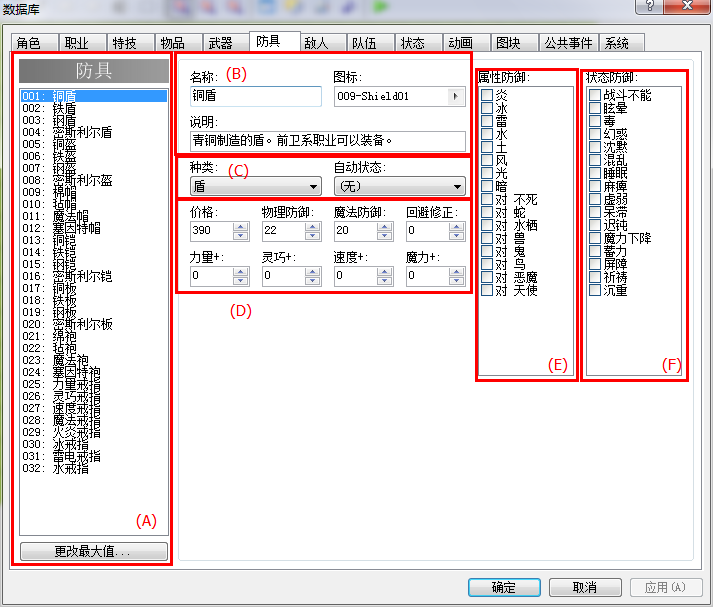
Task: Switch to the 武器 tab
Action: coord(226,43)
